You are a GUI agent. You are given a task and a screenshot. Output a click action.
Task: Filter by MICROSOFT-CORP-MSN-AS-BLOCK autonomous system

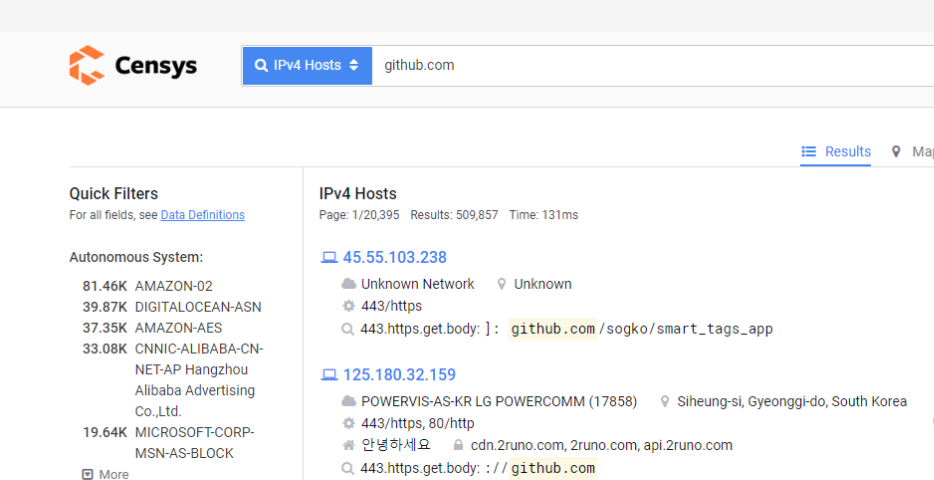[x=194, y=442]
